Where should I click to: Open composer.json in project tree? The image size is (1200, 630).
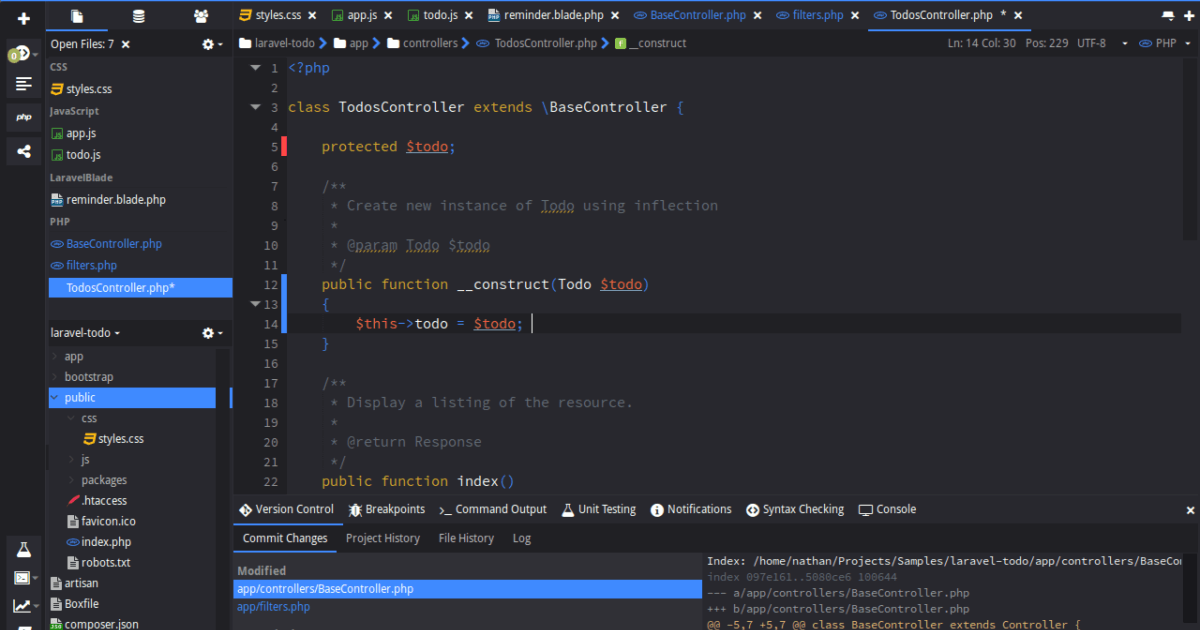[x=102, y=624]
